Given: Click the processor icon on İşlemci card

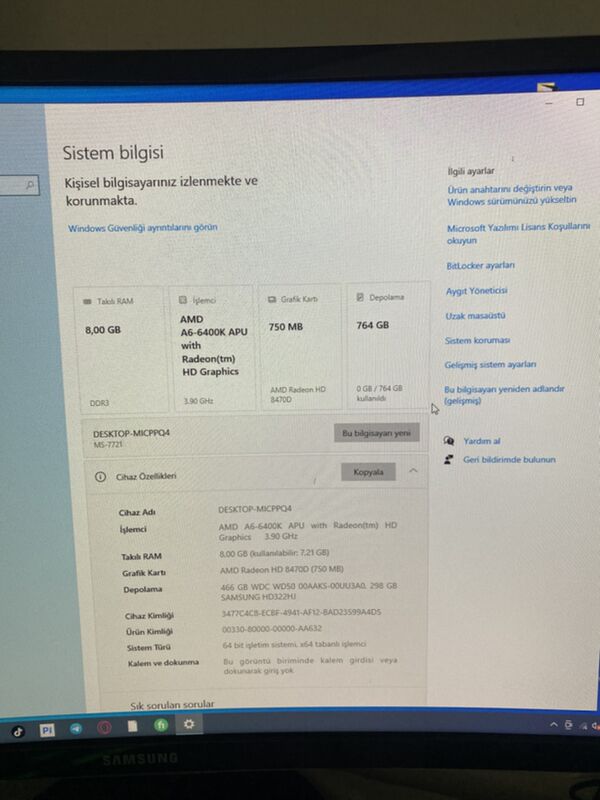Looking at the screenshot, I should point(183,300).
